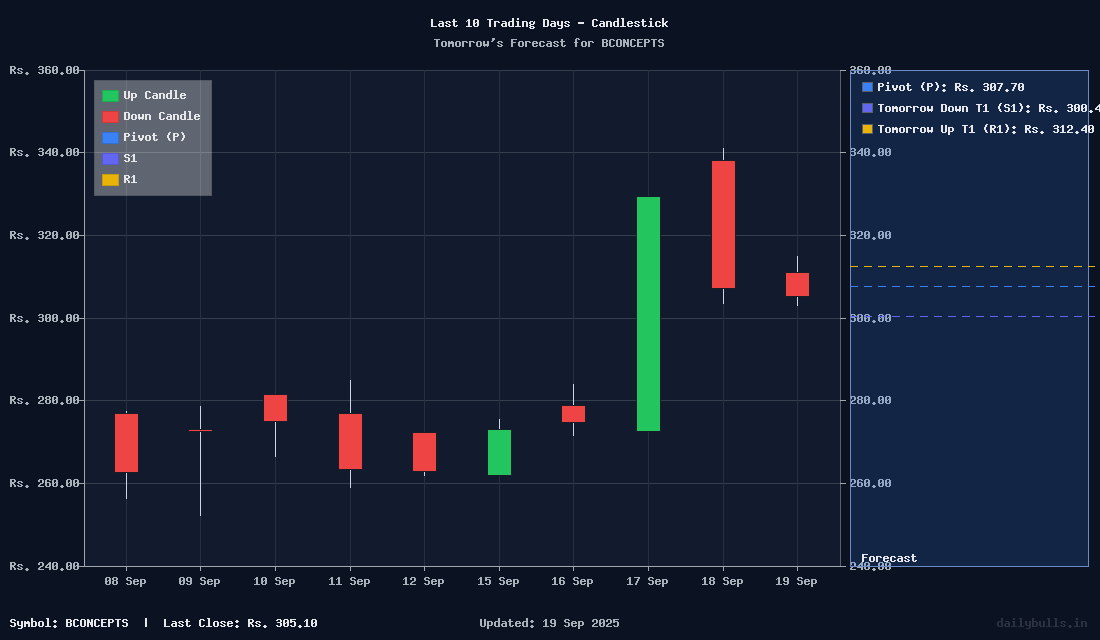1100x640 pixels.
Task: Click the 'Symbol: BCONCEPTS' footer text
Action: tap(69, 623)
